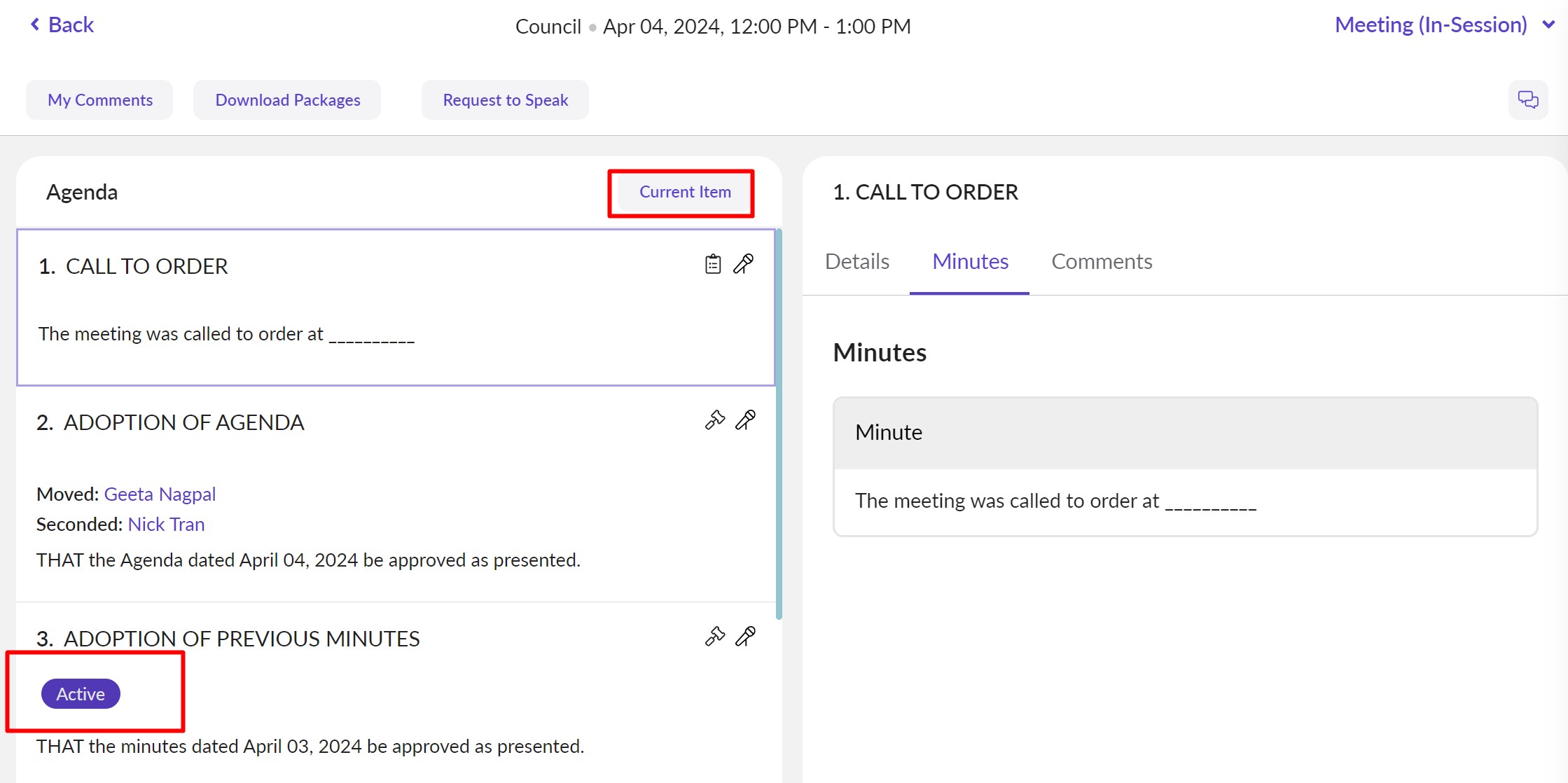Image resolution: width=1568 pixels, height=783 pixels.
Task: Click the gavel icon on Adoption of Previous Minutes
Action: pos(714,637)
